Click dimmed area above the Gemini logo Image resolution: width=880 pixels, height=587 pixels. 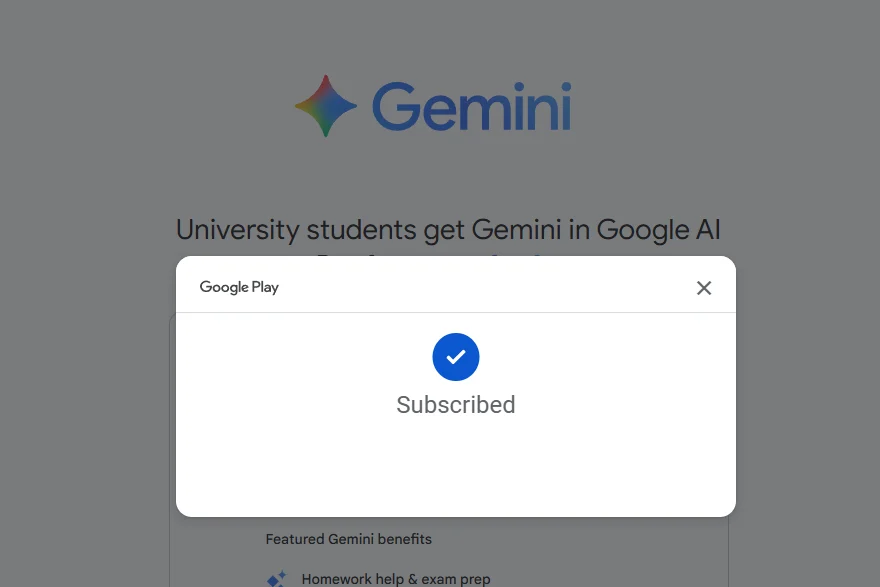pos(440,30)
